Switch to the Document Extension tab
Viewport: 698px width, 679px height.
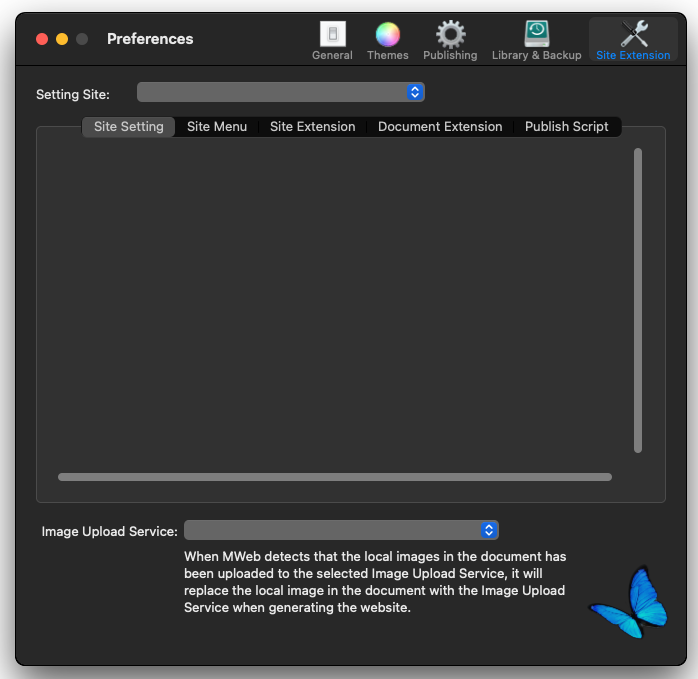pyautogui.click(x=440, y=127)
